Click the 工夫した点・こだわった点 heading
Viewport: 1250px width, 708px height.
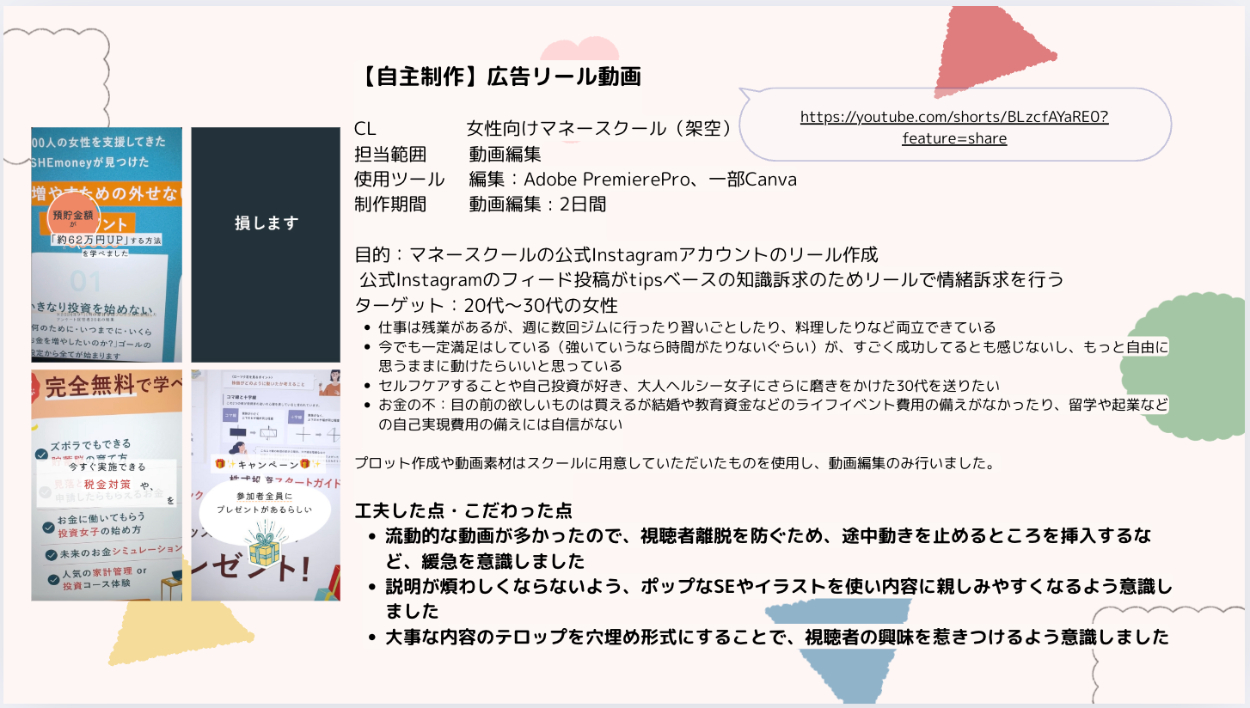463,510
